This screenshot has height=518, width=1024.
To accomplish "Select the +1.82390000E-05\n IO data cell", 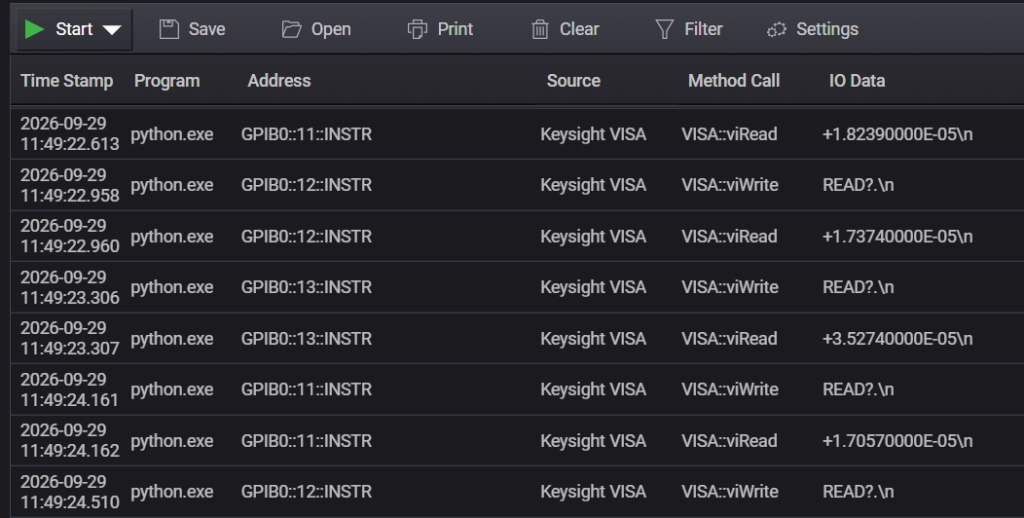I will click(x=897, y=135).
